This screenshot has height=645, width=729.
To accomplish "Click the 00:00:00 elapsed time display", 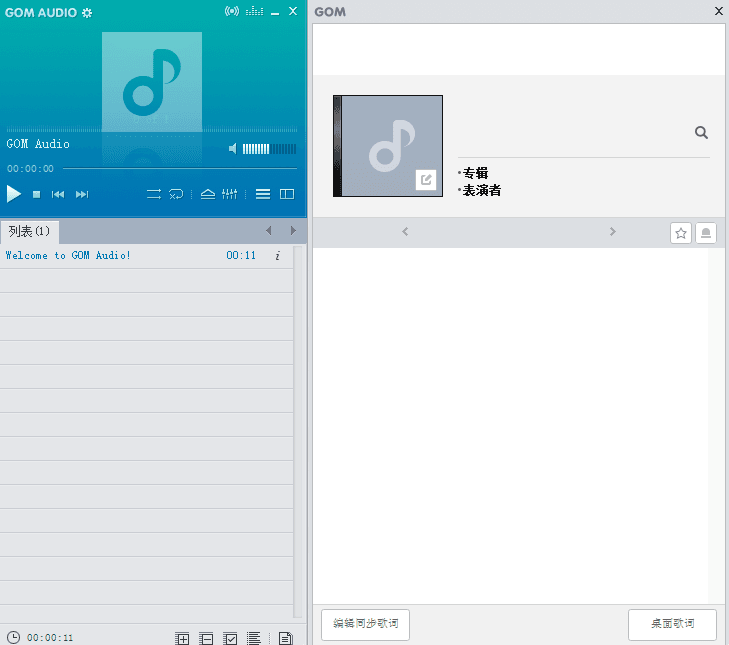I will pyautogui.click(x=30, y=169).
